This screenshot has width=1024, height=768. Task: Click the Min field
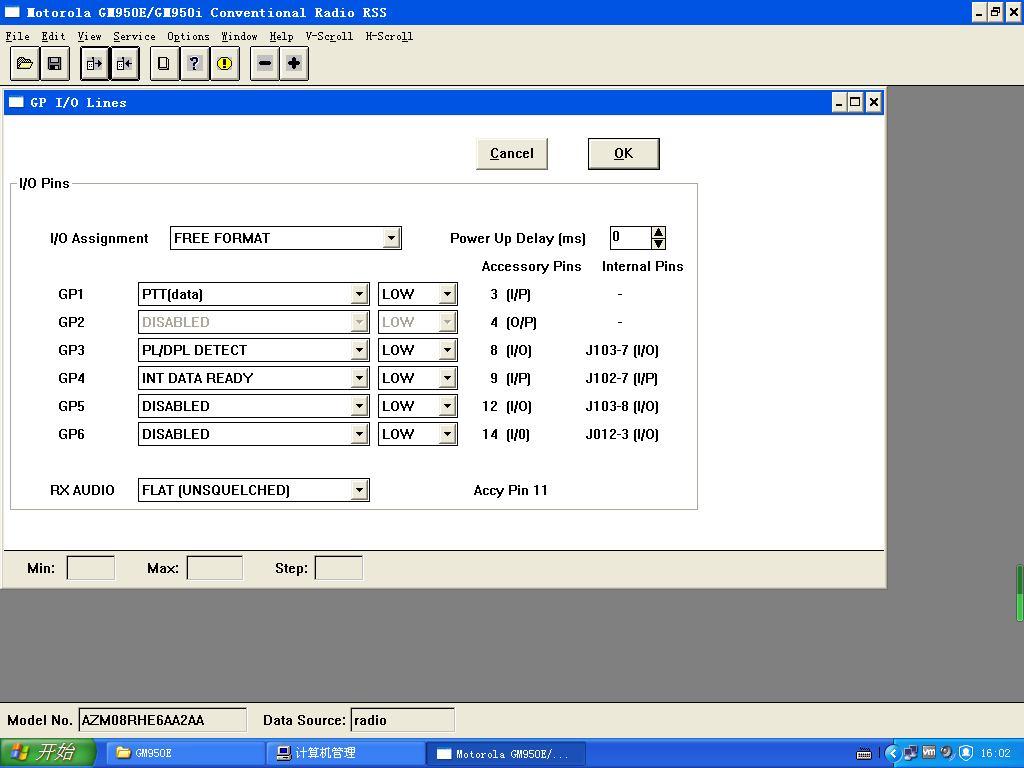(x=91, y=568)
